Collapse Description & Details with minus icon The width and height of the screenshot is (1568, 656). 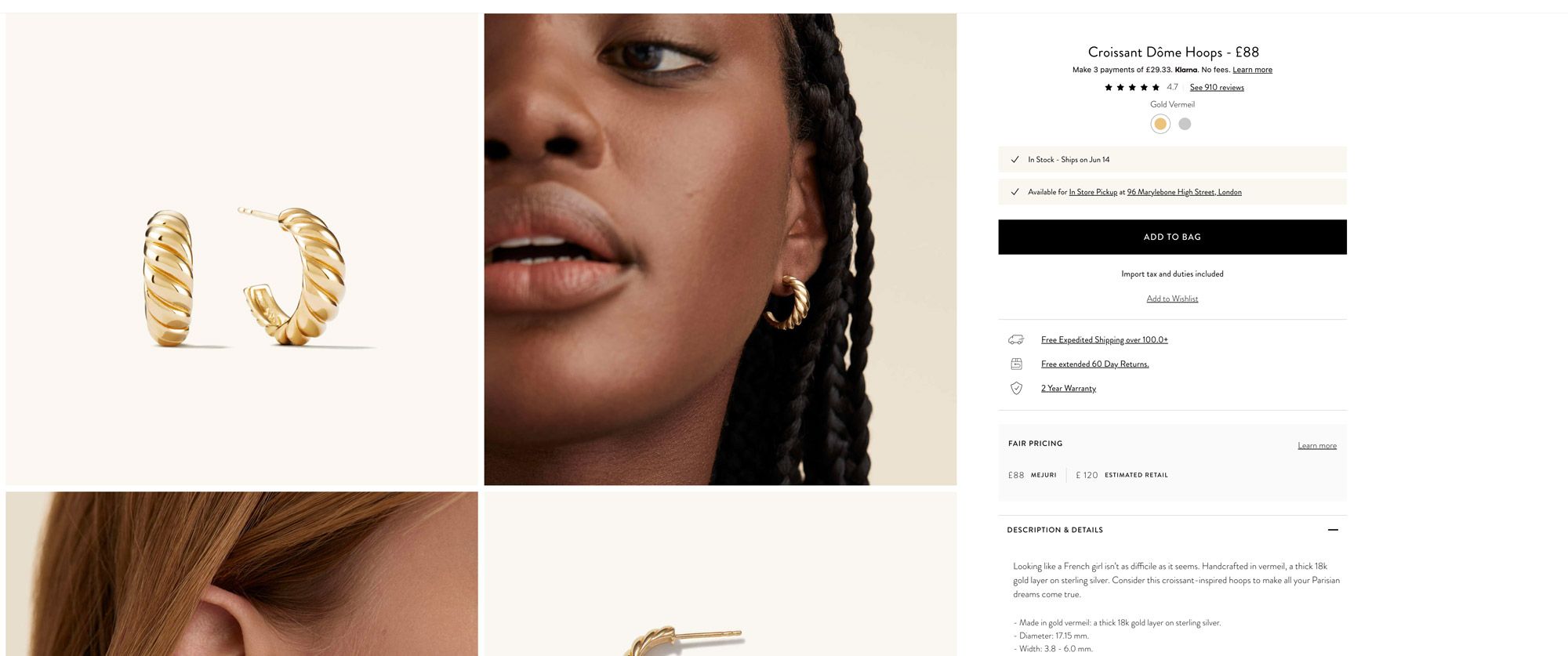pyautogui.click(x=1333, y=530)
